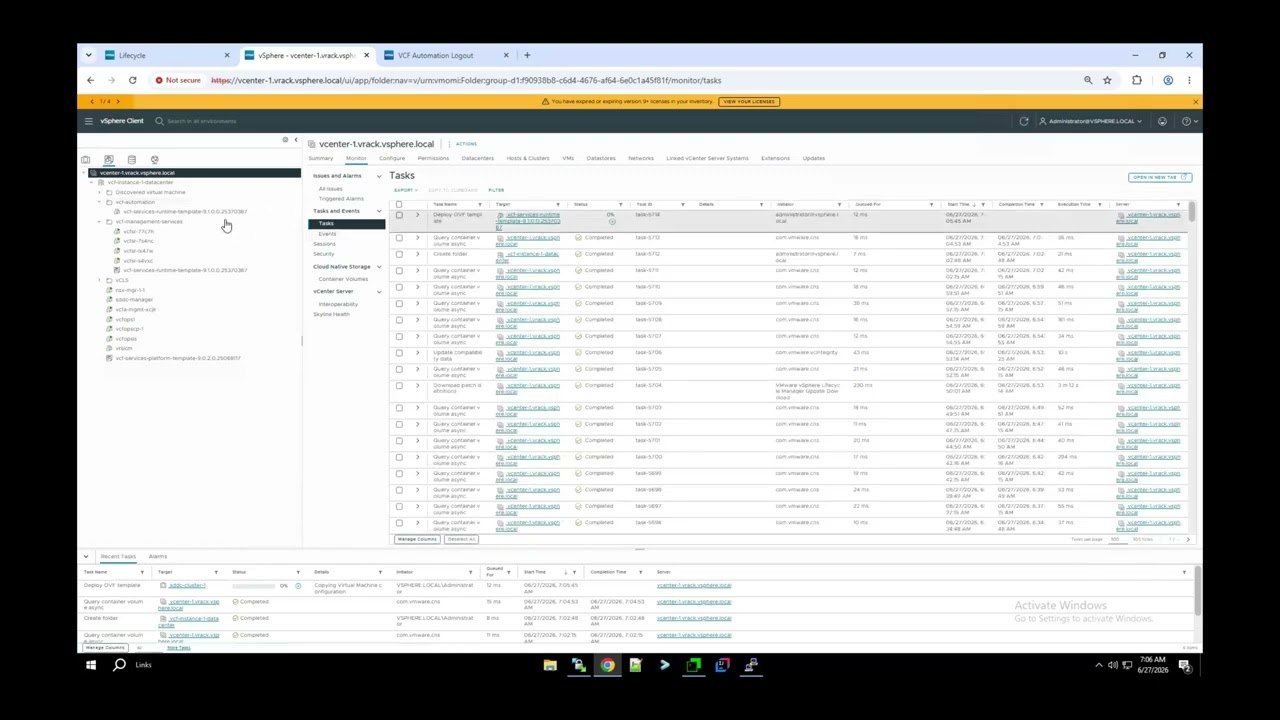Viewport: 1280px width, 720px height.
Task: Click Manage Columns below the Tasks table
Action: coord(417,539)
